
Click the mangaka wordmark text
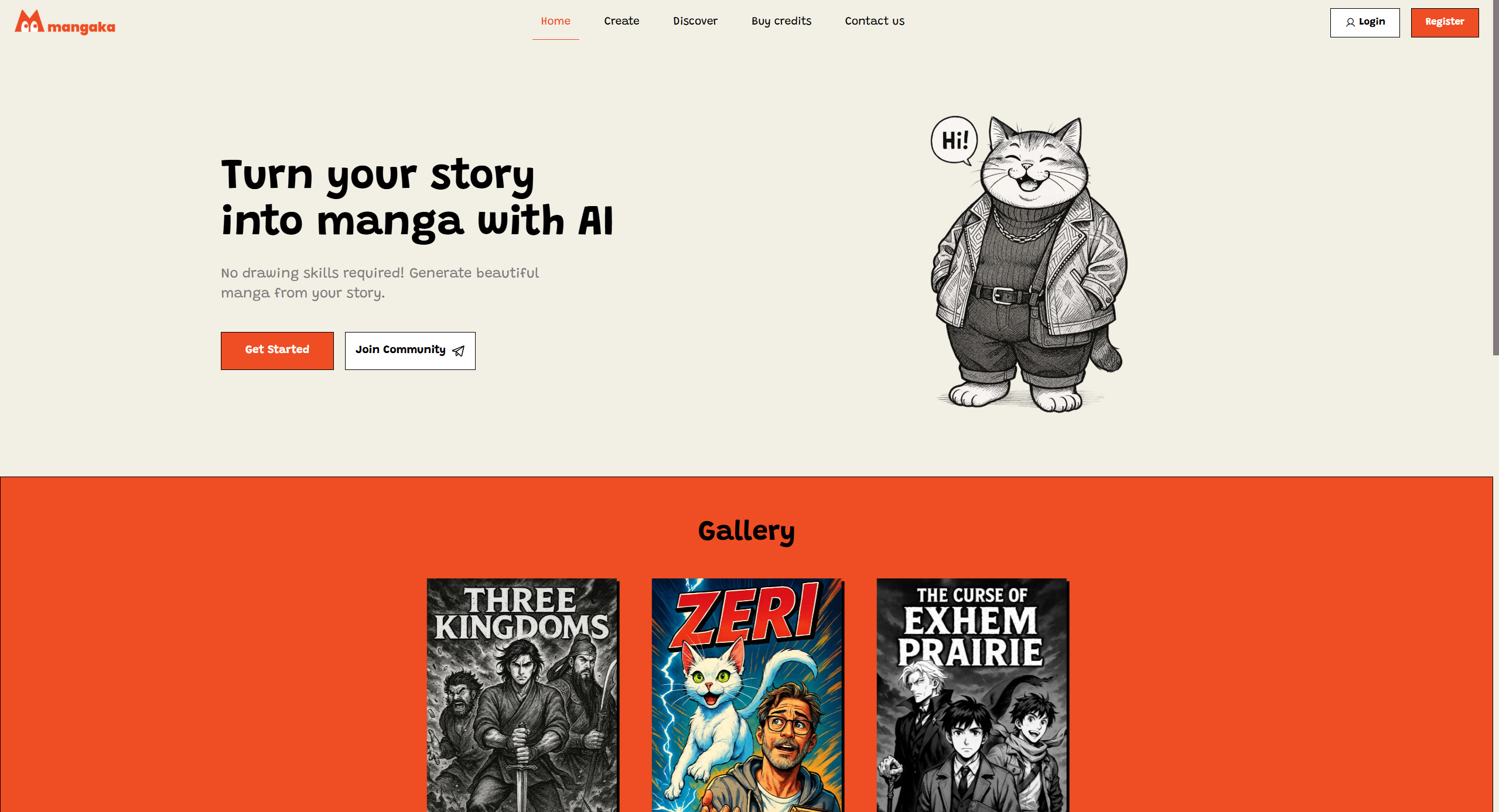[x=81, y=27]
